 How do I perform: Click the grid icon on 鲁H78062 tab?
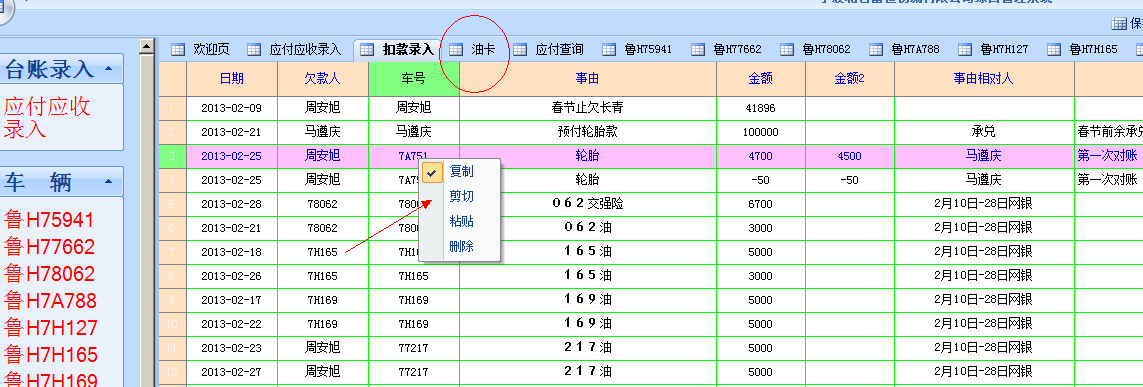(787, 50)
